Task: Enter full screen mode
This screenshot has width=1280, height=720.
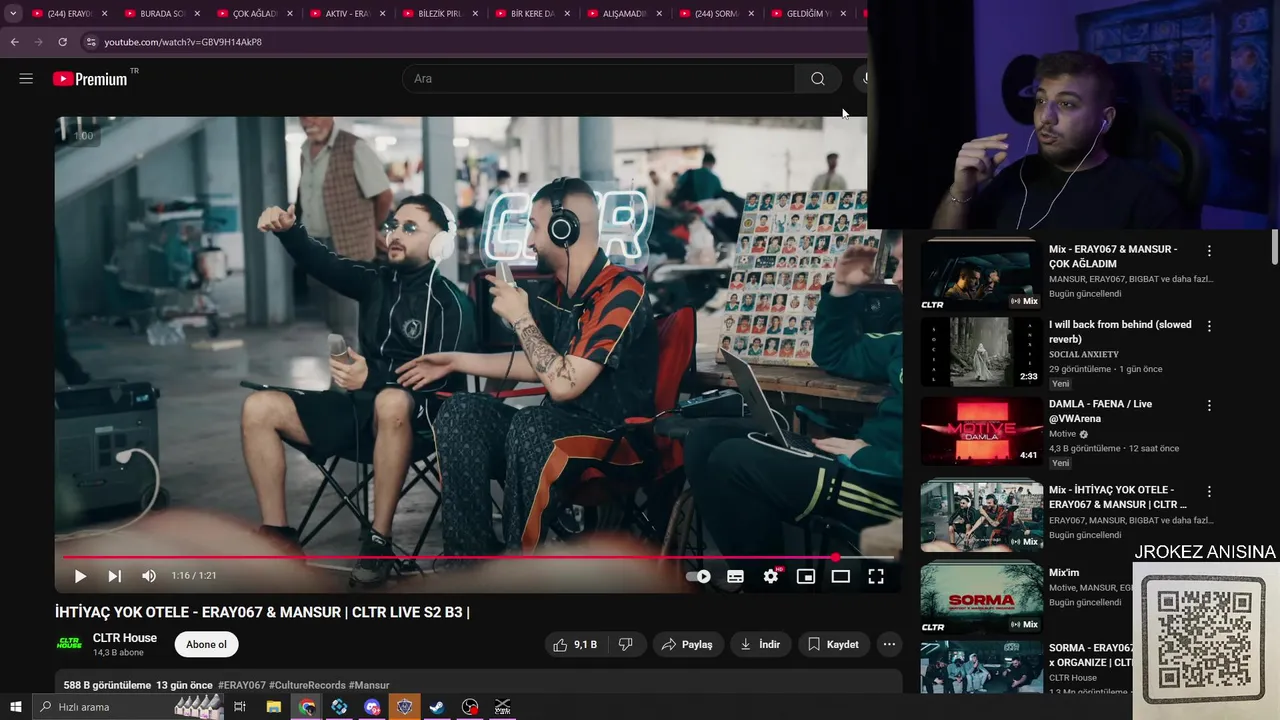Action: [876, 576]
